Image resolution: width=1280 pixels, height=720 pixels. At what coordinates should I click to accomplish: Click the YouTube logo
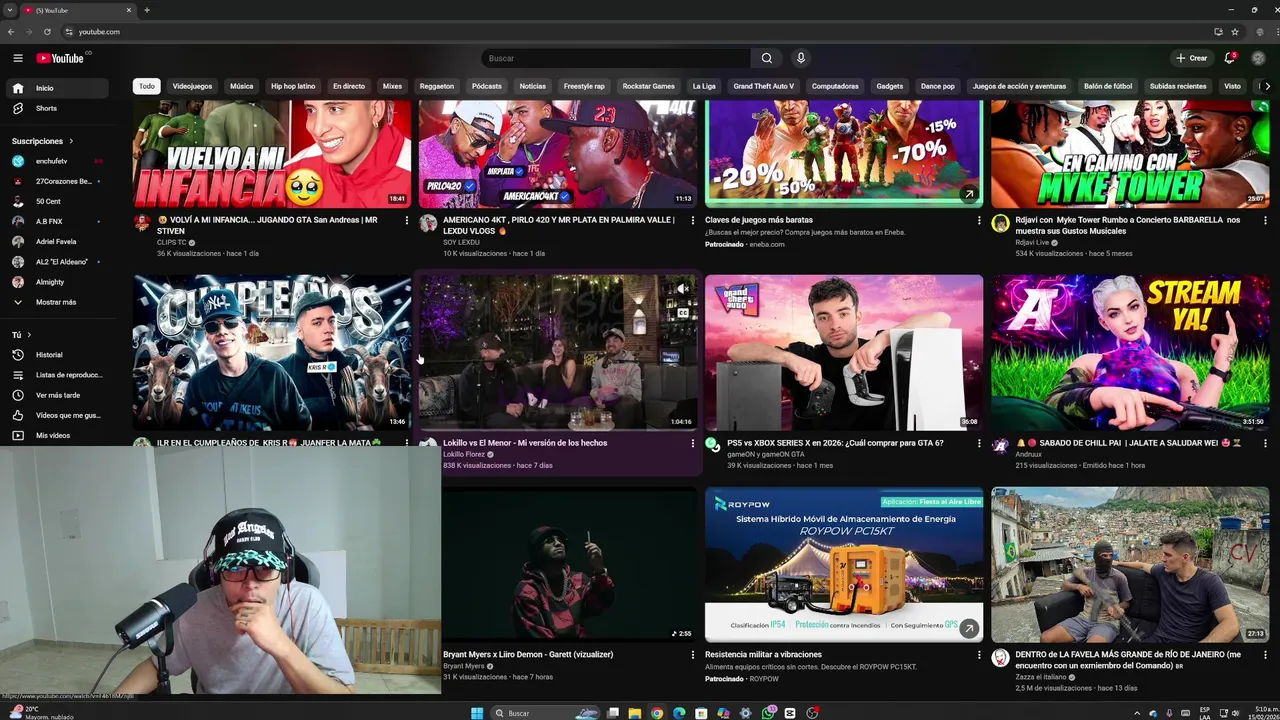61,58
